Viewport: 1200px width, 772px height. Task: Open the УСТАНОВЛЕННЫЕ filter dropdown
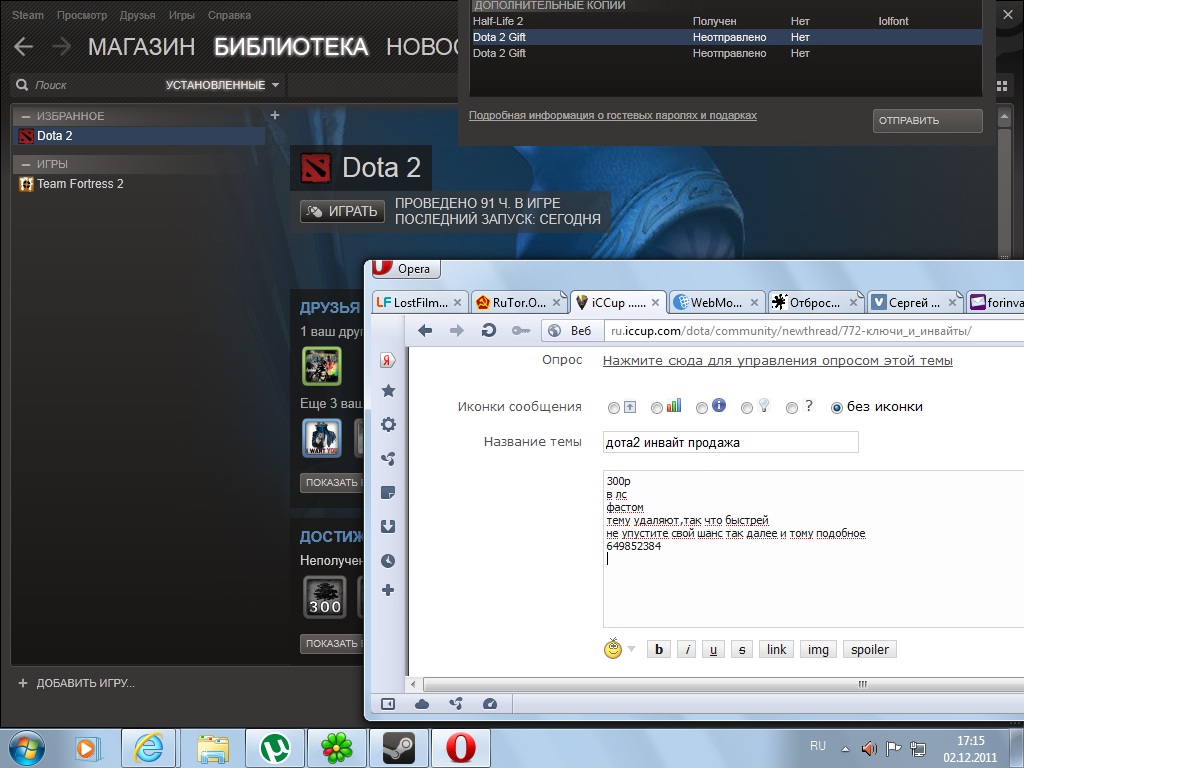tap(224, 85)
